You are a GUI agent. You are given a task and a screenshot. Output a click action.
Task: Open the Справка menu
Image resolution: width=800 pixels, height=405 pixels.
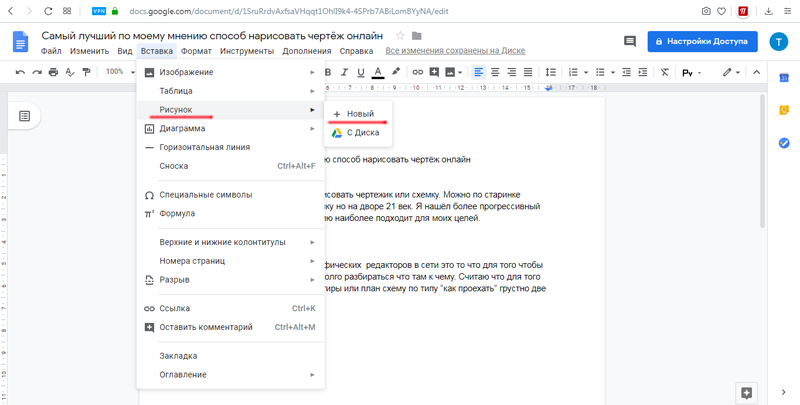tap(356, 51)
